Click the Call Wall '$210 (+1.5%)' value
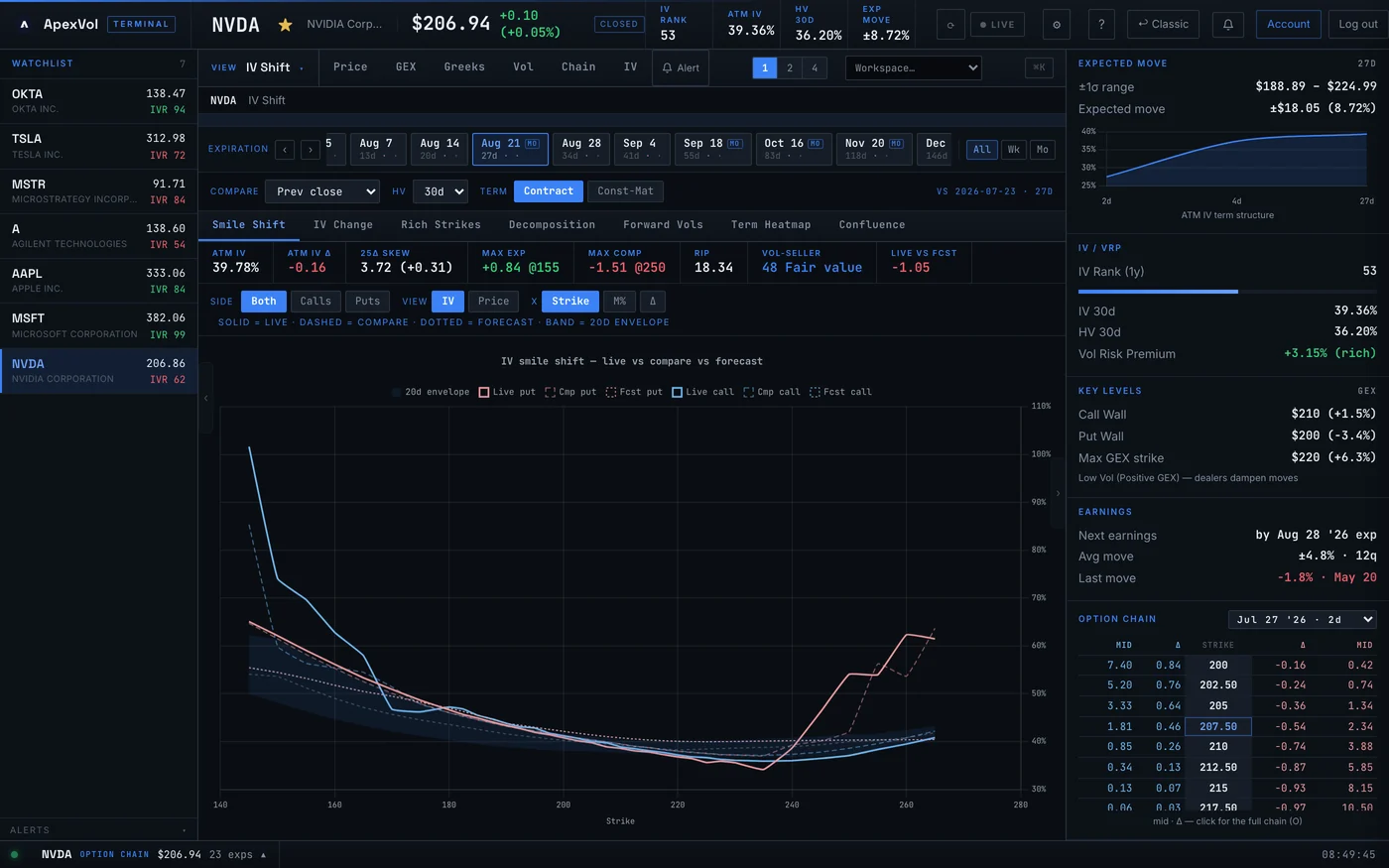The image size is (1389, 868). (1333, 414)
